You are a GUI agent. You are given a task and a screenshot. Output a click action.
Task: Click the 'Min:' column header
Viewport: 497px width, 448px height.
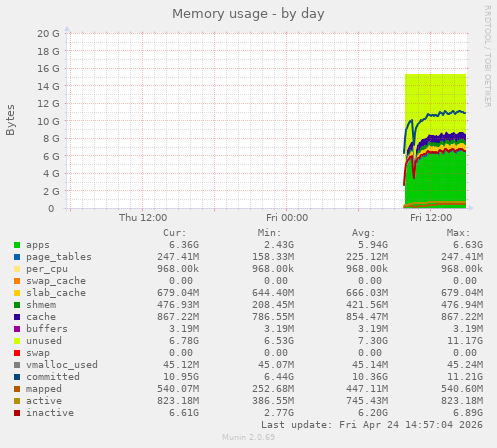click(x=269, y=233)
